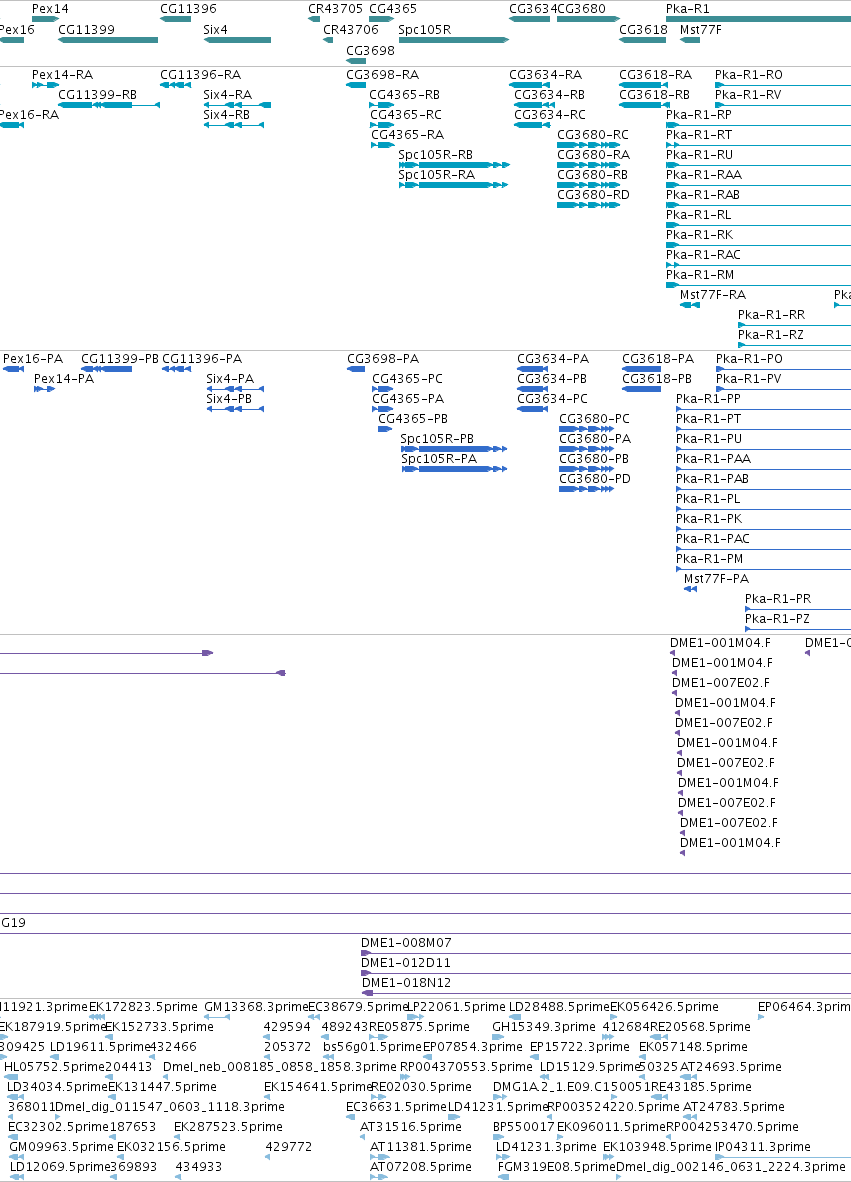Open transcript label "Pex14-RA"

(x=63, y=75)
